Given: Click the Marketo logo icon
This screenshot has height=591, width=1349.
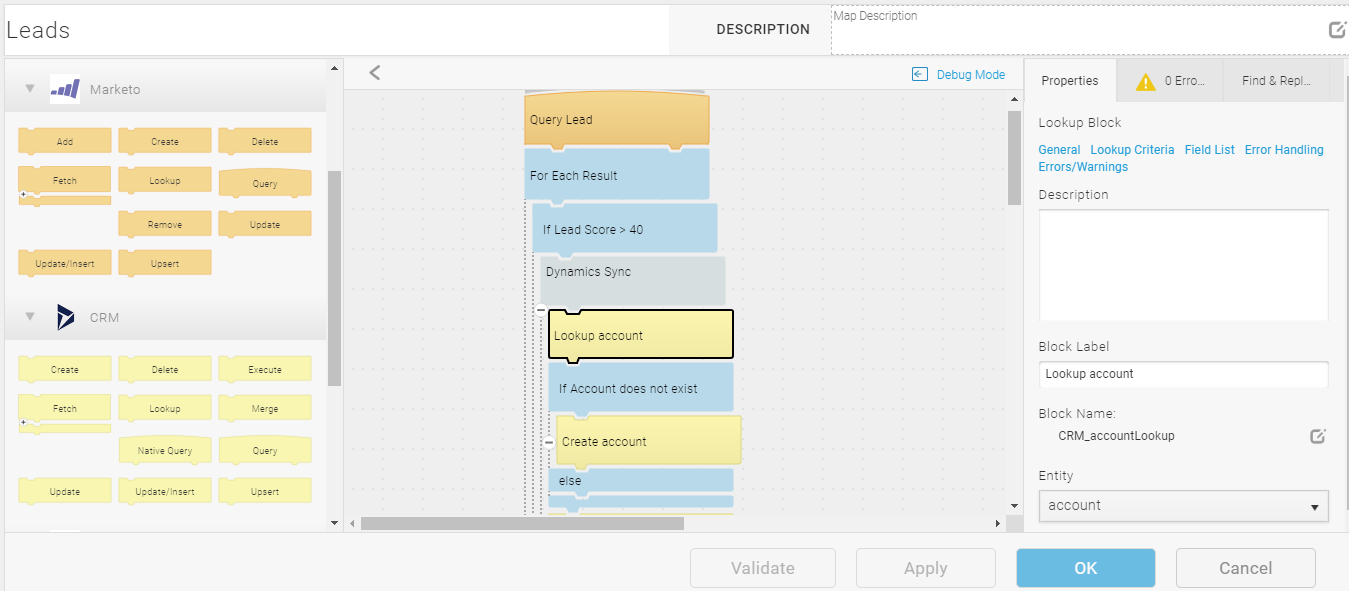Looking at the screenshot, I should click(x=64, y=88).
